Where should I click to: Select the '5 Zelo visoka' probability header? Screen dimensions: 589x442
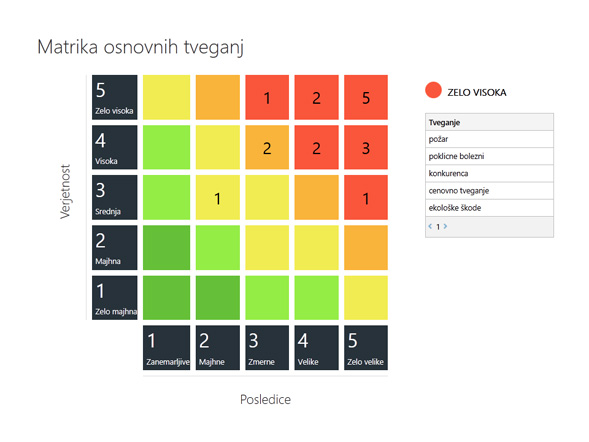point(115,97)
